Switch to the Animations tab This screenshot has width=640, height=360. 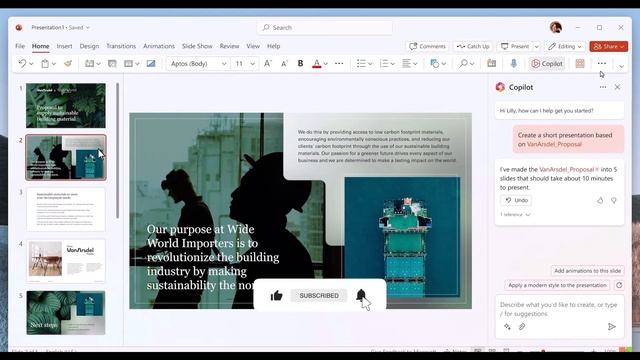(x=159, y=46)
